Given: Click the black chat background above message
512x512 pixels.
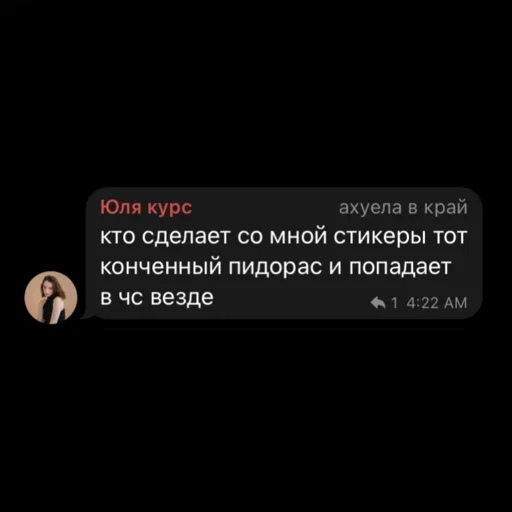Looking at the screenshot, I should pos(256,93).
